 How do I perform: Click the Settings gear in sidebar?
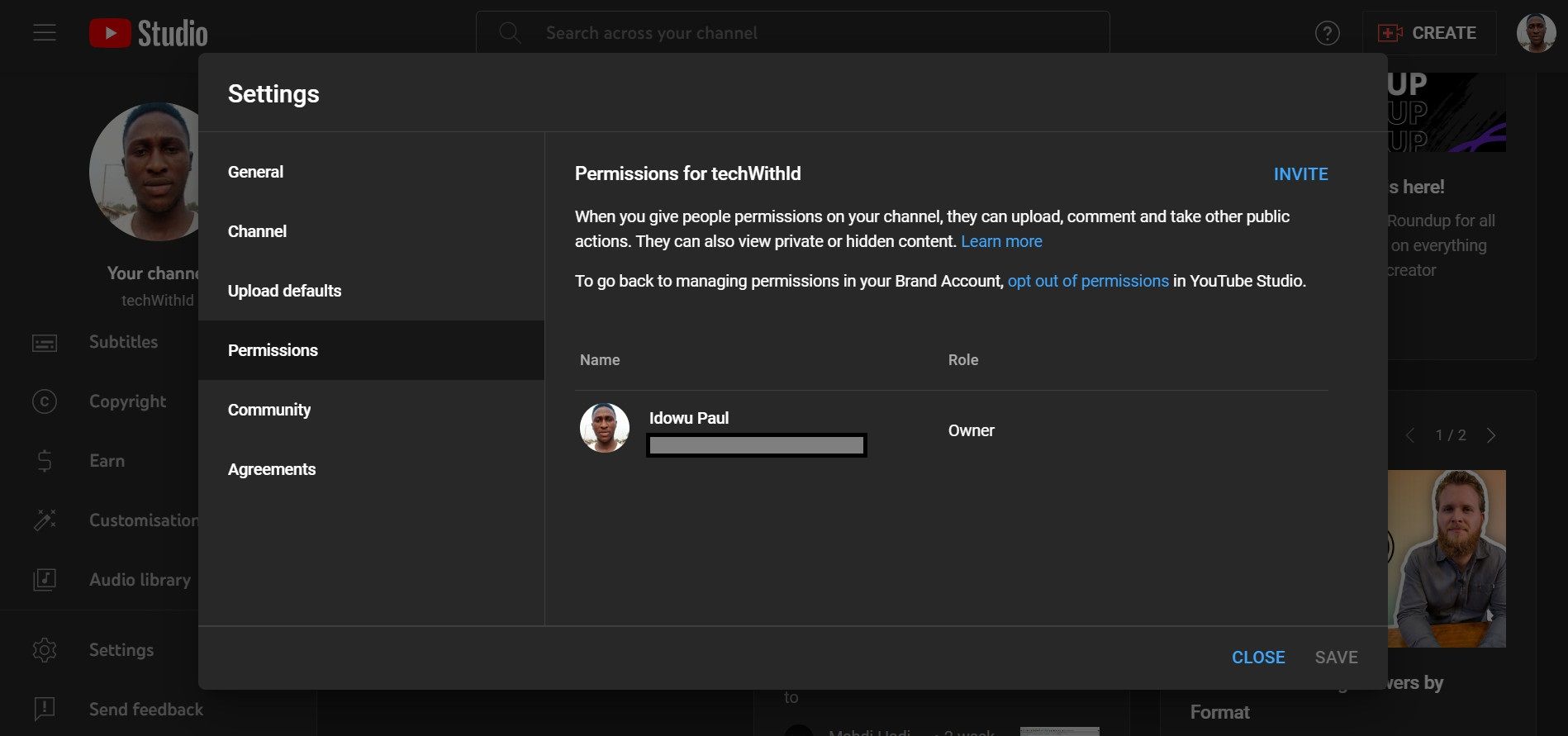click(x=45, y=650)
